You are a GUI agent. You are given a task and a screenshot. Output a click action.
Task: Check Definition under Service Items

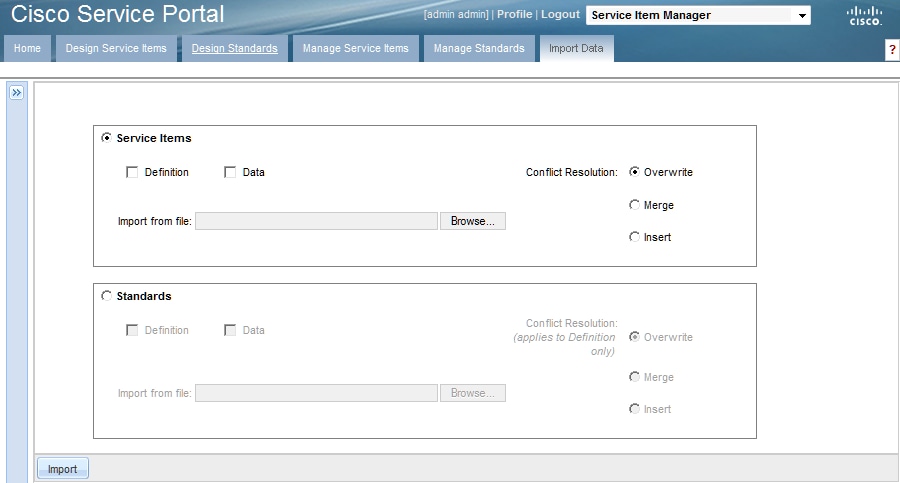coord(132,172)
